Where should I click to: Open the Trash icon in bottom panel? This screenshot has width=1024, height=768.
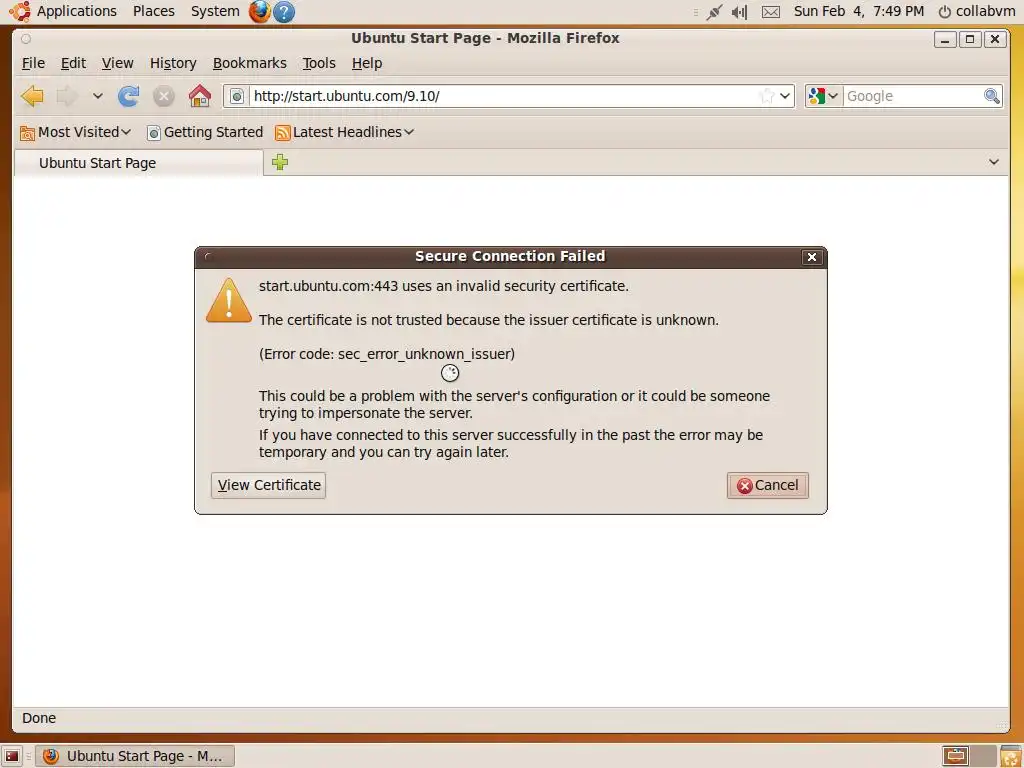pos(1010,756)
